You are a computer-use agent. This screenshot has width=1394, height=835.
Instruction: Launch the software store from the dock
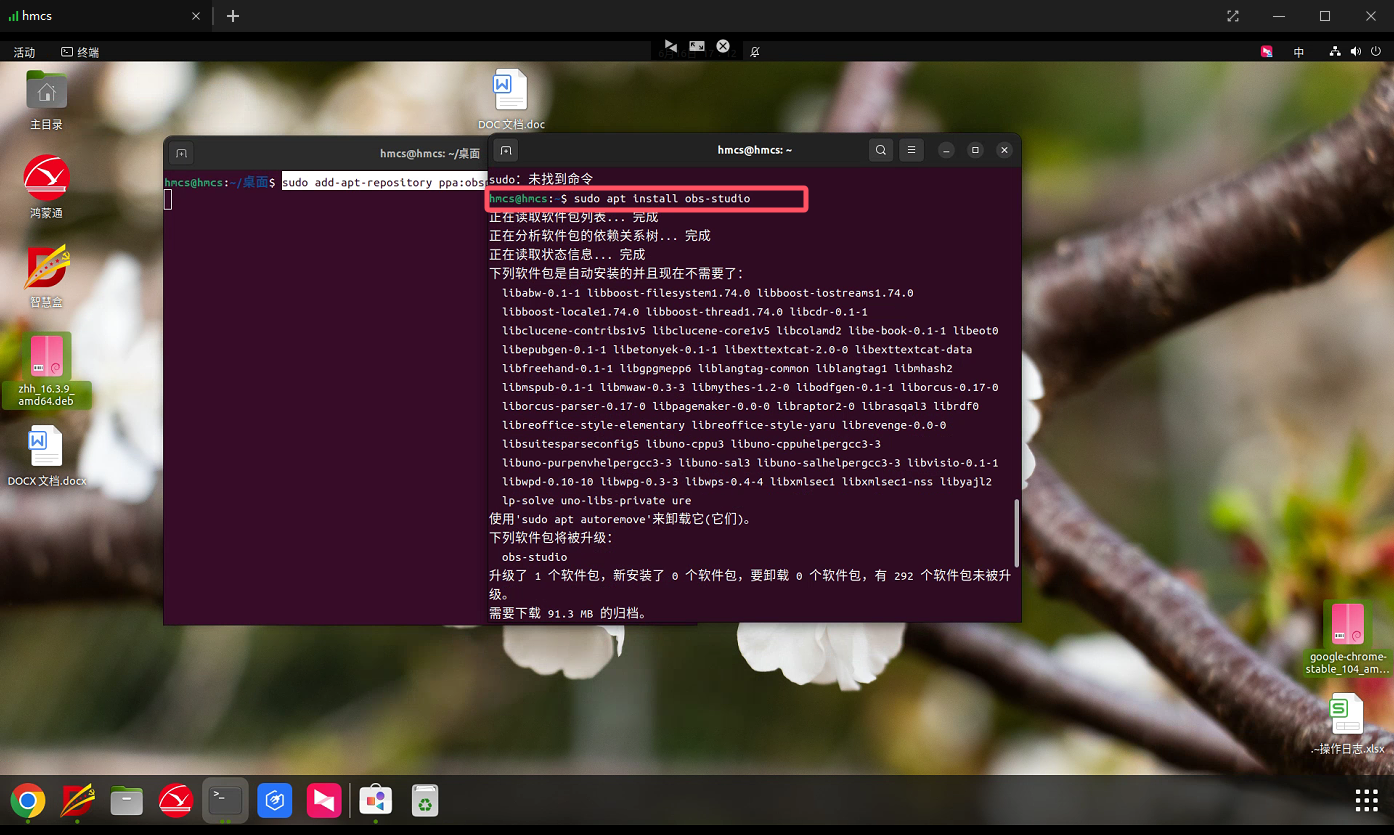pos(376,800)
